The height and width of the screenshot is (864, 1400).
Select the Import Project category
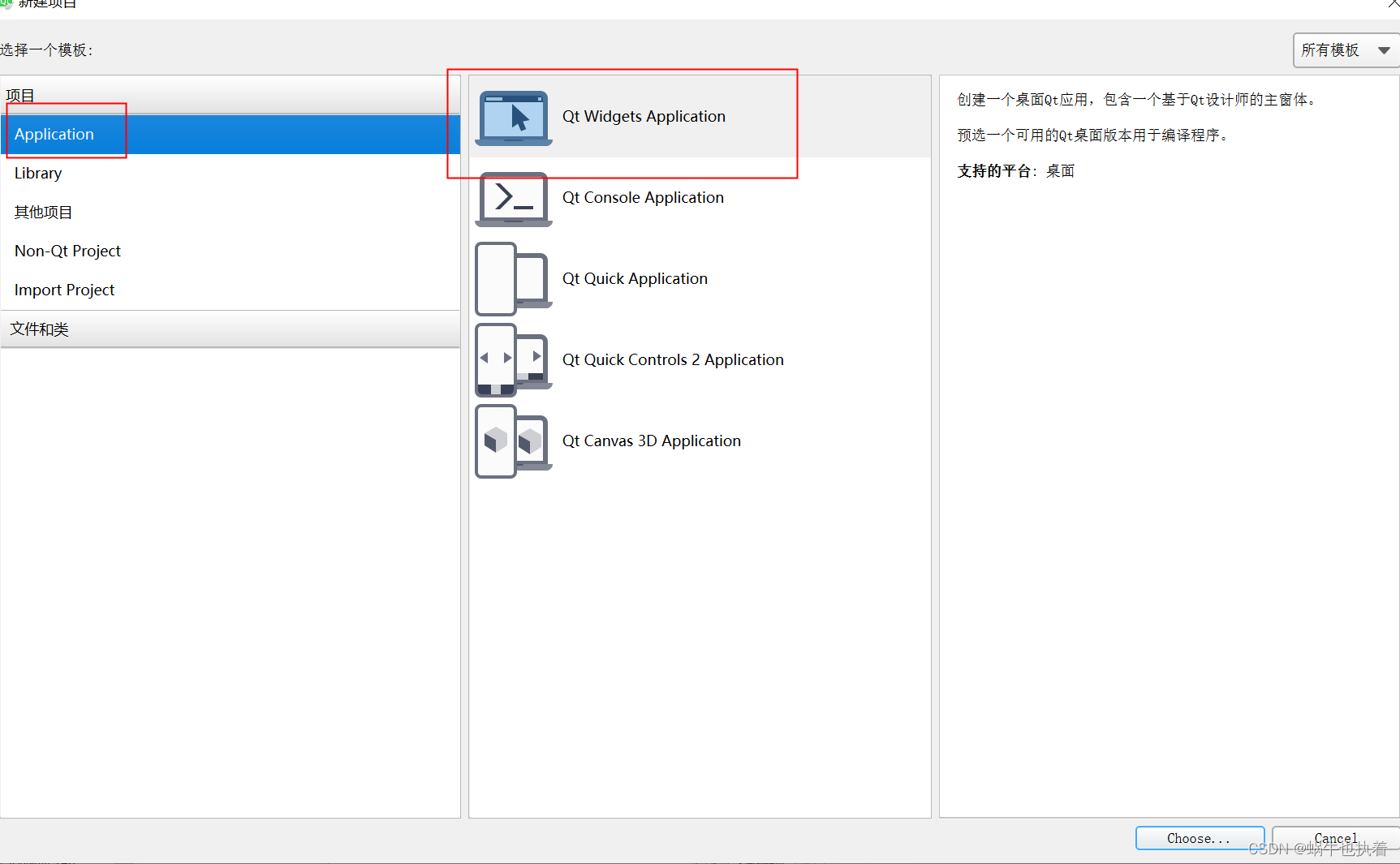tap(230, 290)
